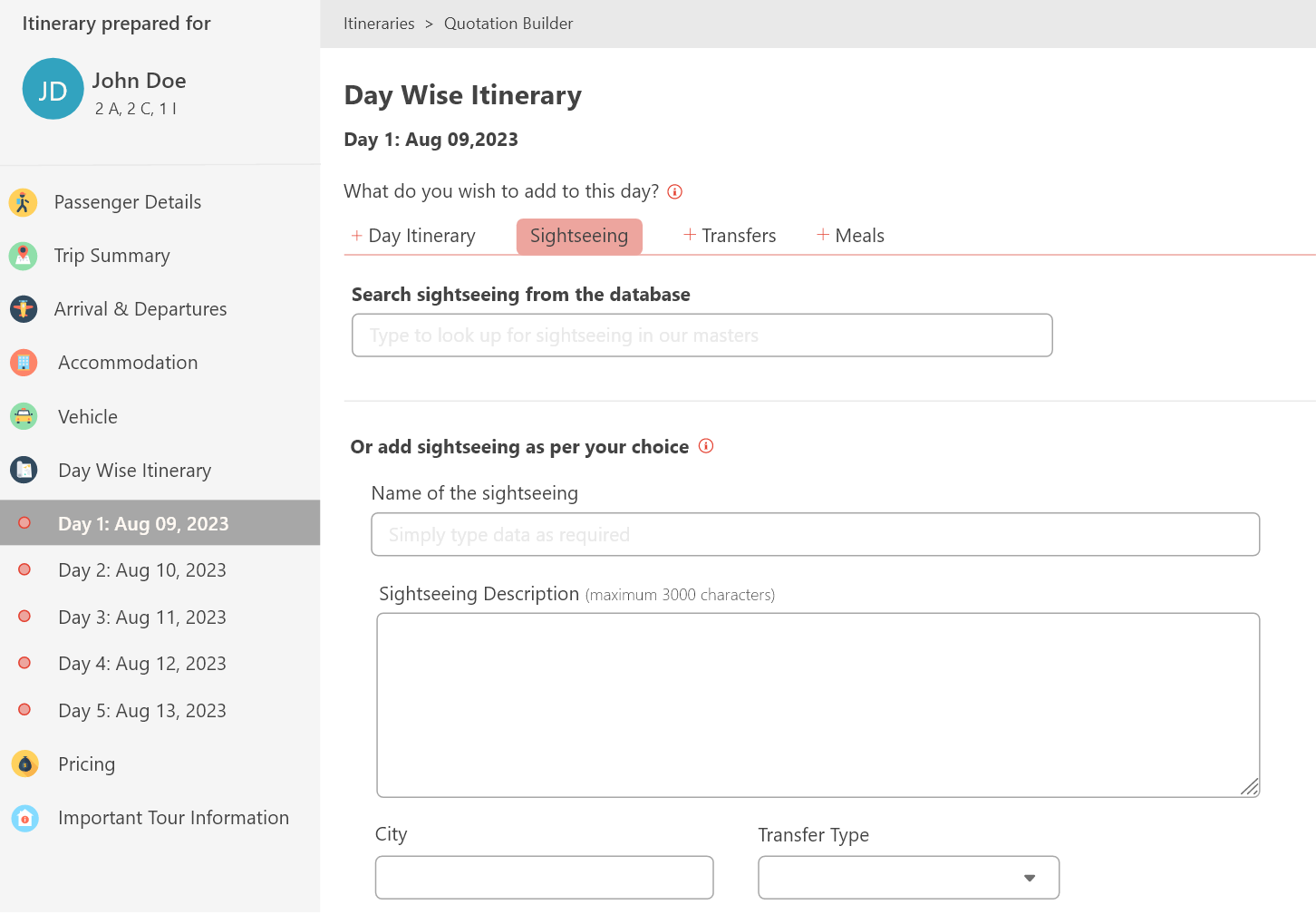Select the Day 2: Aug 10 radio marker
This screenshot has height=914, width=1316.
point(24,569)
